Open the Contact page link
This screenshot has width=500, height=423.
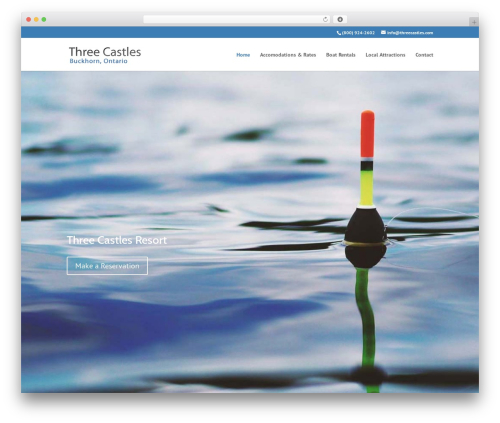(424, 55)
